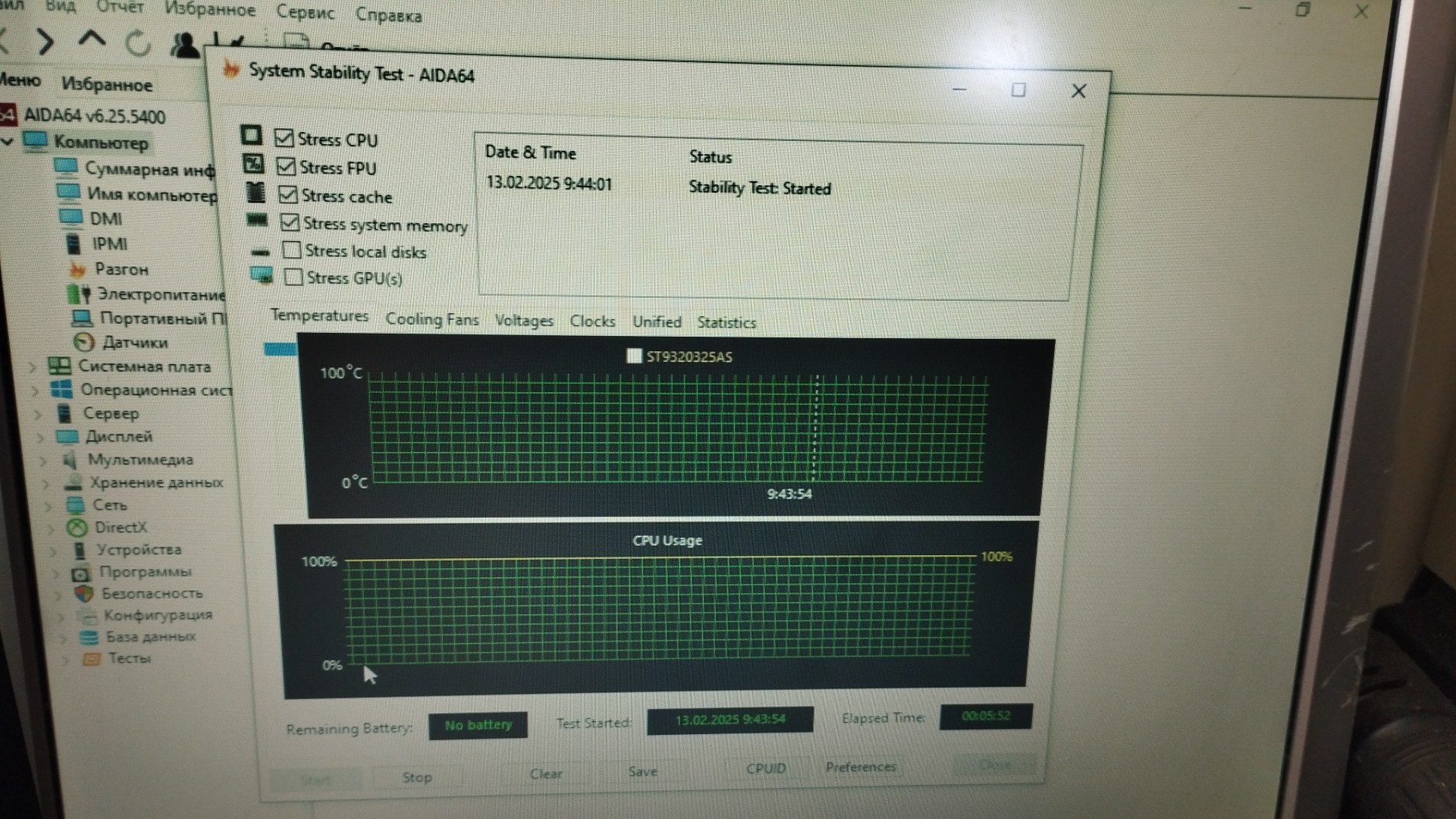The width and height of the screenshot is (1456, 819).
Task: Click the flame icon beside Разгон
Action: pos(77,269)
